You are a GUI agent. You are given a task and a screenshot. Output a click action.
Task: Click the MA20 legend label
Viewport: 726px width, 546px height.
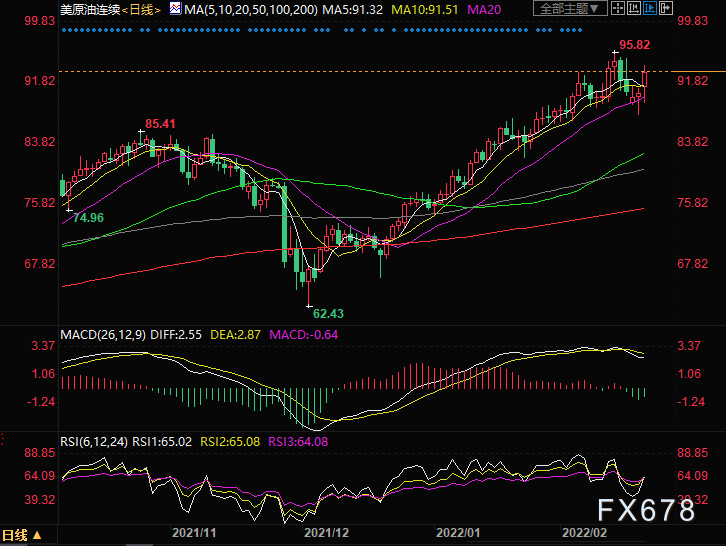click(484, 9)
